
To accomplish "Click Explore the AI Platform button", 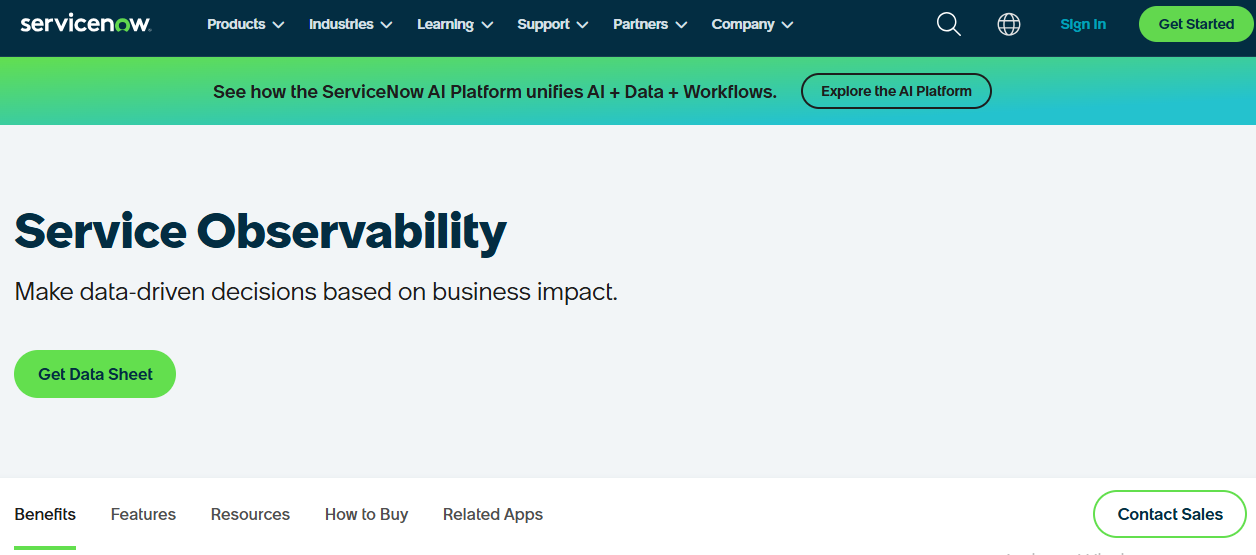I will click(x=896, y=91).
